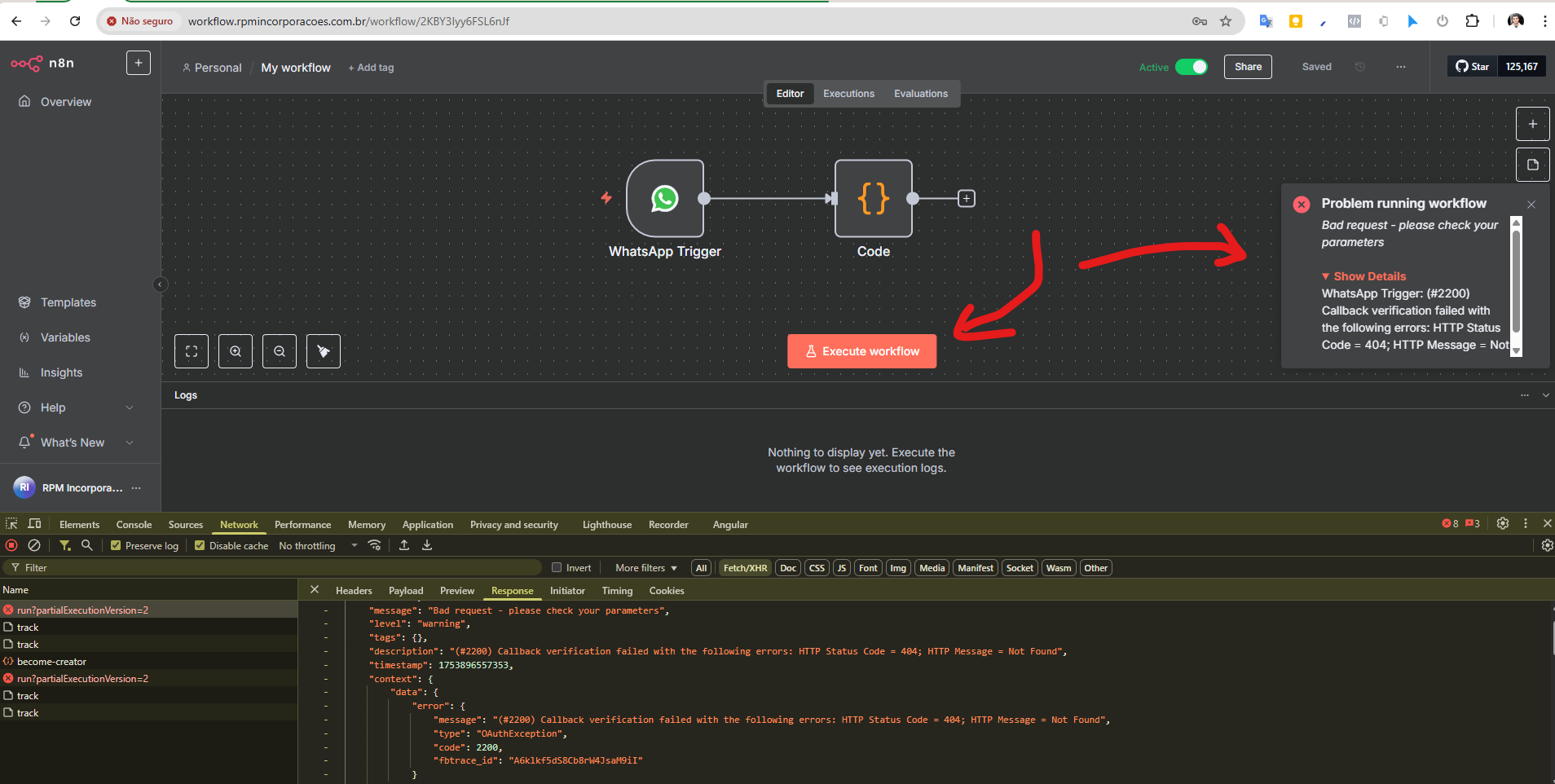Image resolution: width=1555 pixels, height=784 pixels.
Task: Open the Preview tab of request
Action: click(x=457, y=590)
